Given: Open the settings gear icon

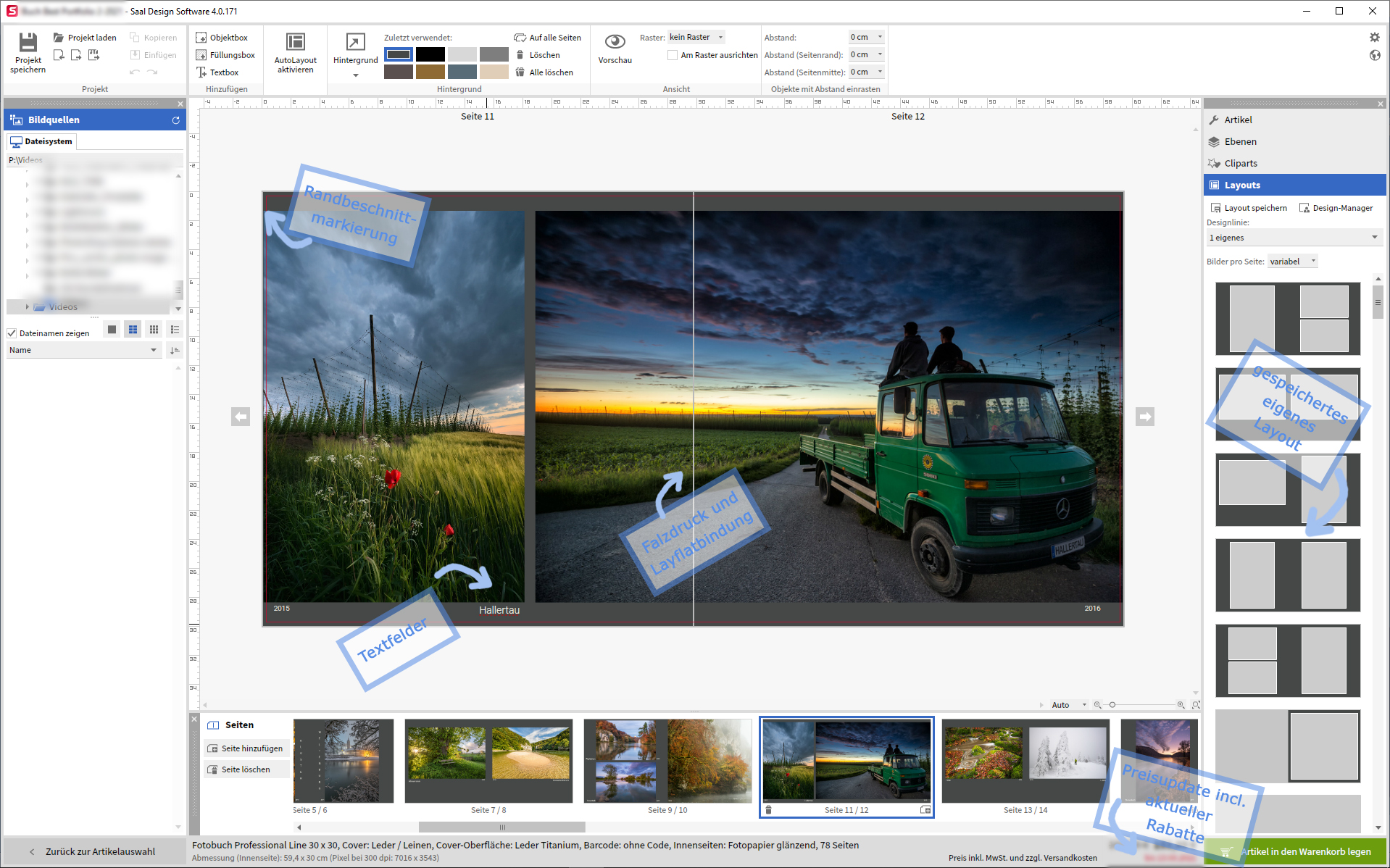Looking at the screenshot, I should point(1374,37).
